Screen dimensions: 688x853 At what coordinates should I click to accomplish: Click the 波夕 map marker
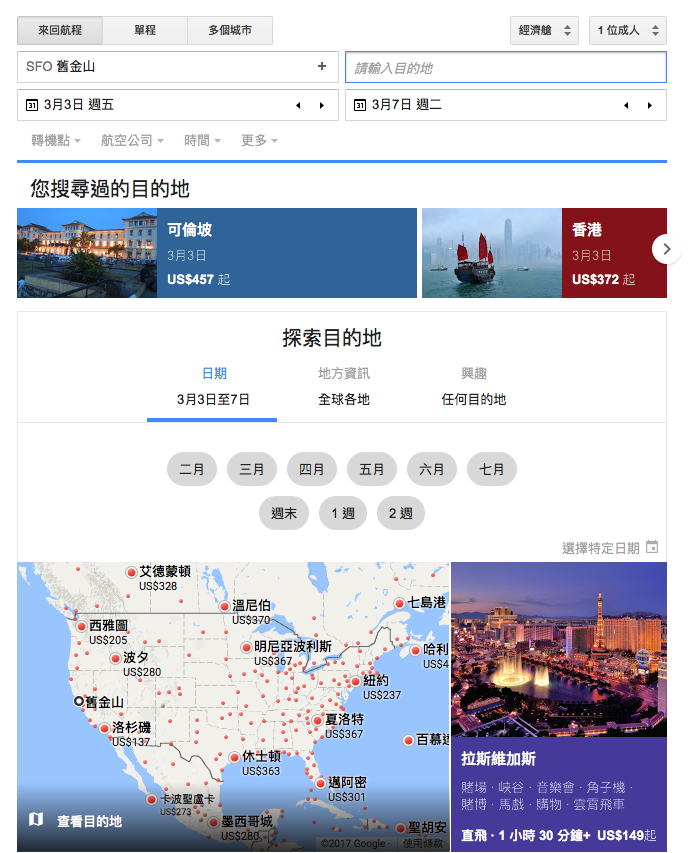[115, 658]
